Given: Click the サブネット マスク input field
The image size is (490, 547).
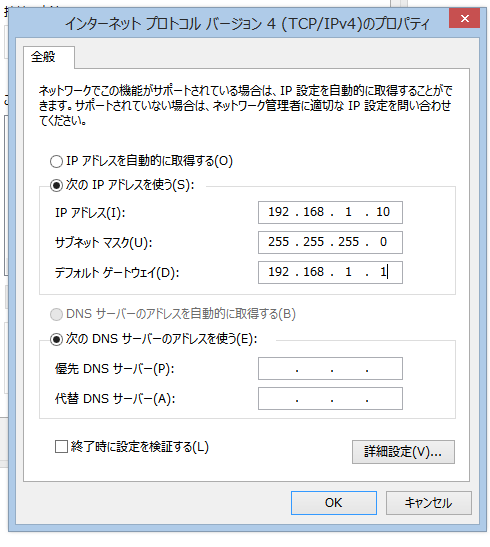Looking at the screenshot, I should coord(330,242).
